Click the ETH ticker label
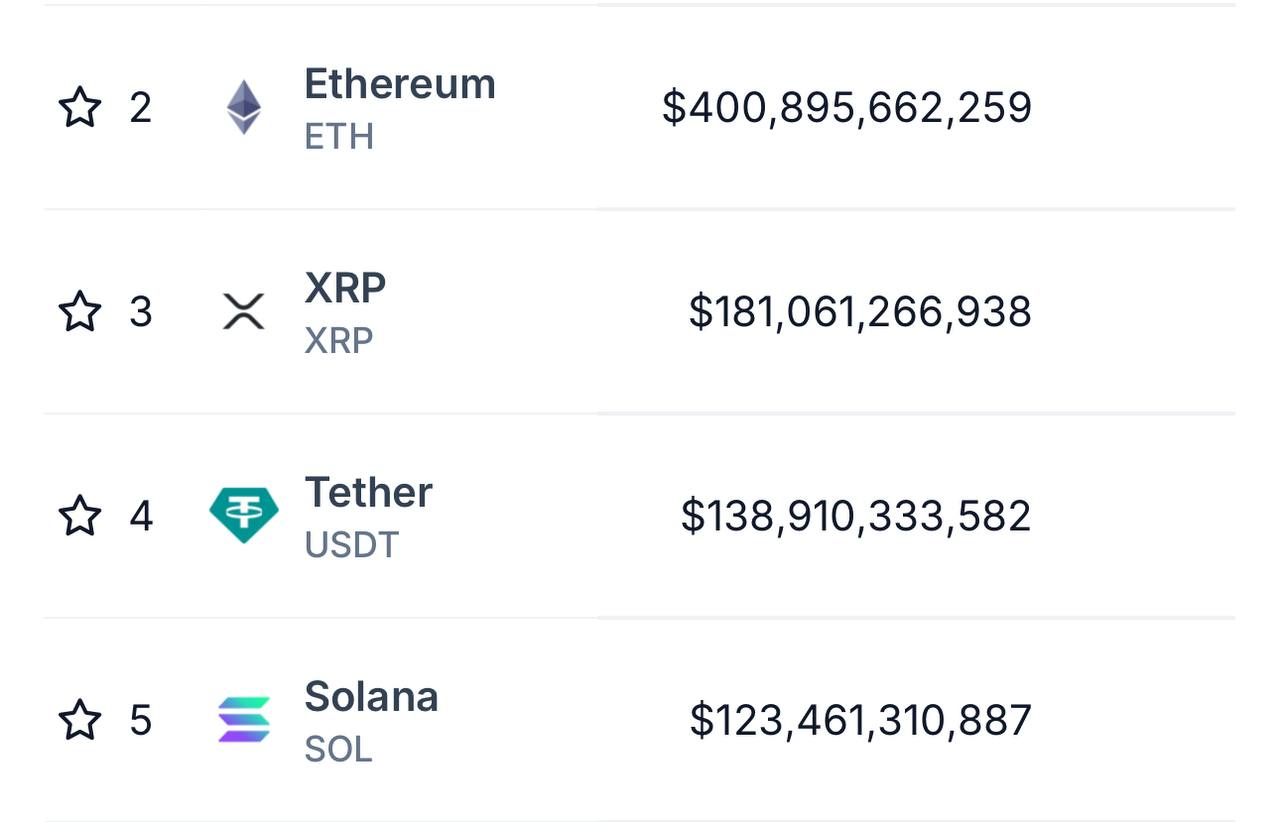1280x822 pixels. point(335,138)
